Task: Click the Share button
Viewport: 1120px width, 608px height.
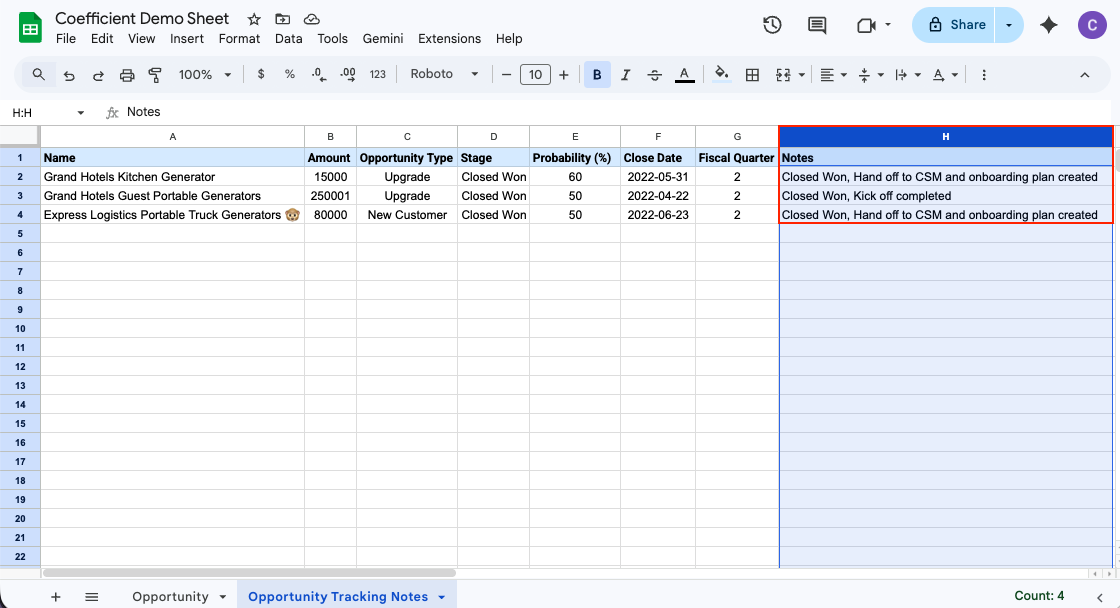Action: coord(953,25)
